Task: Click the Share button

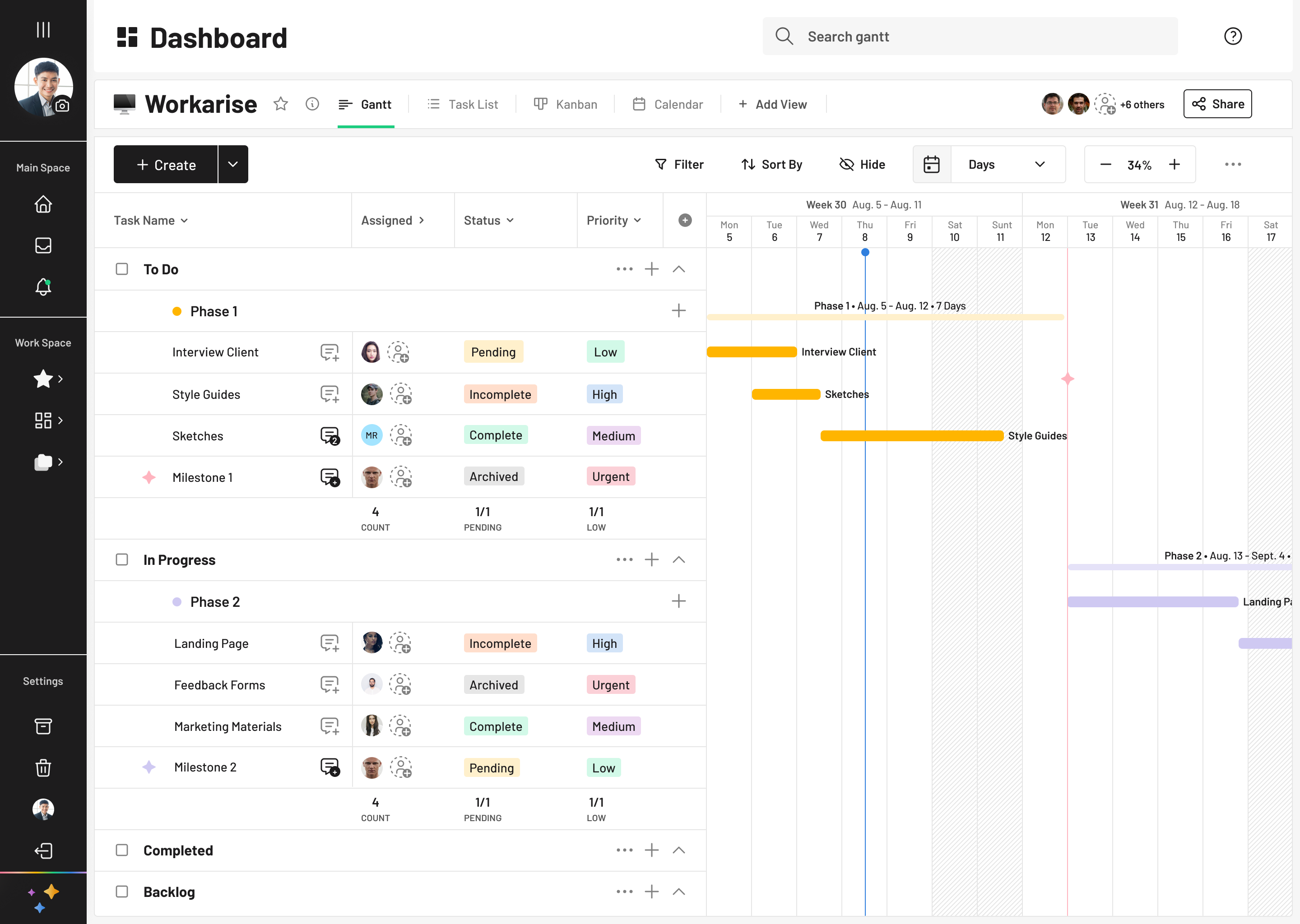Action: point(1217,104)
